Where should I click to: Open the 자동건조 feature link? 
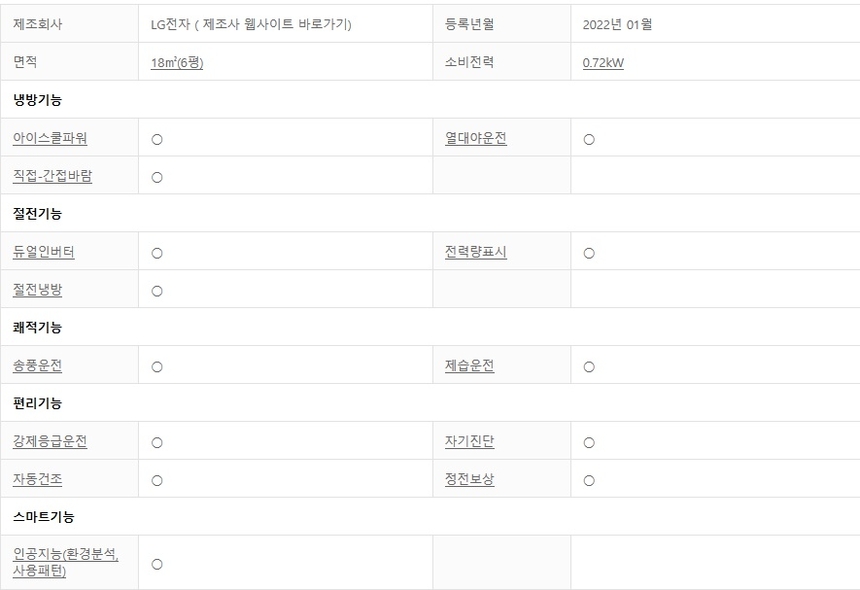(x=38, y=480)
